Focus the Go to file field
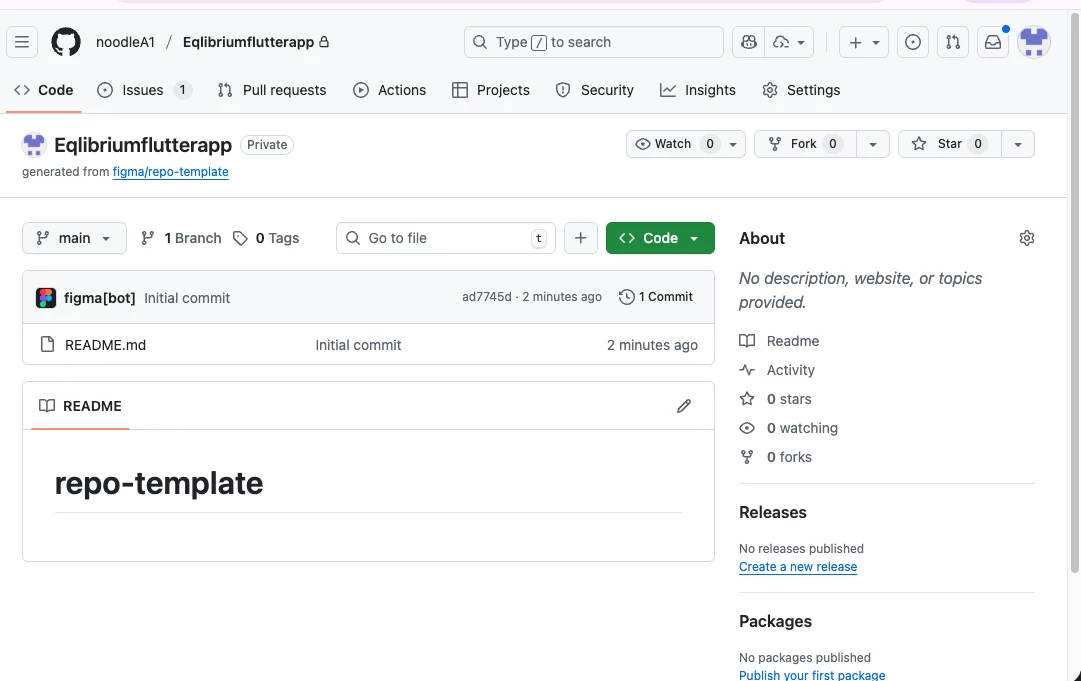The image size is (1081, 681). 445,238
